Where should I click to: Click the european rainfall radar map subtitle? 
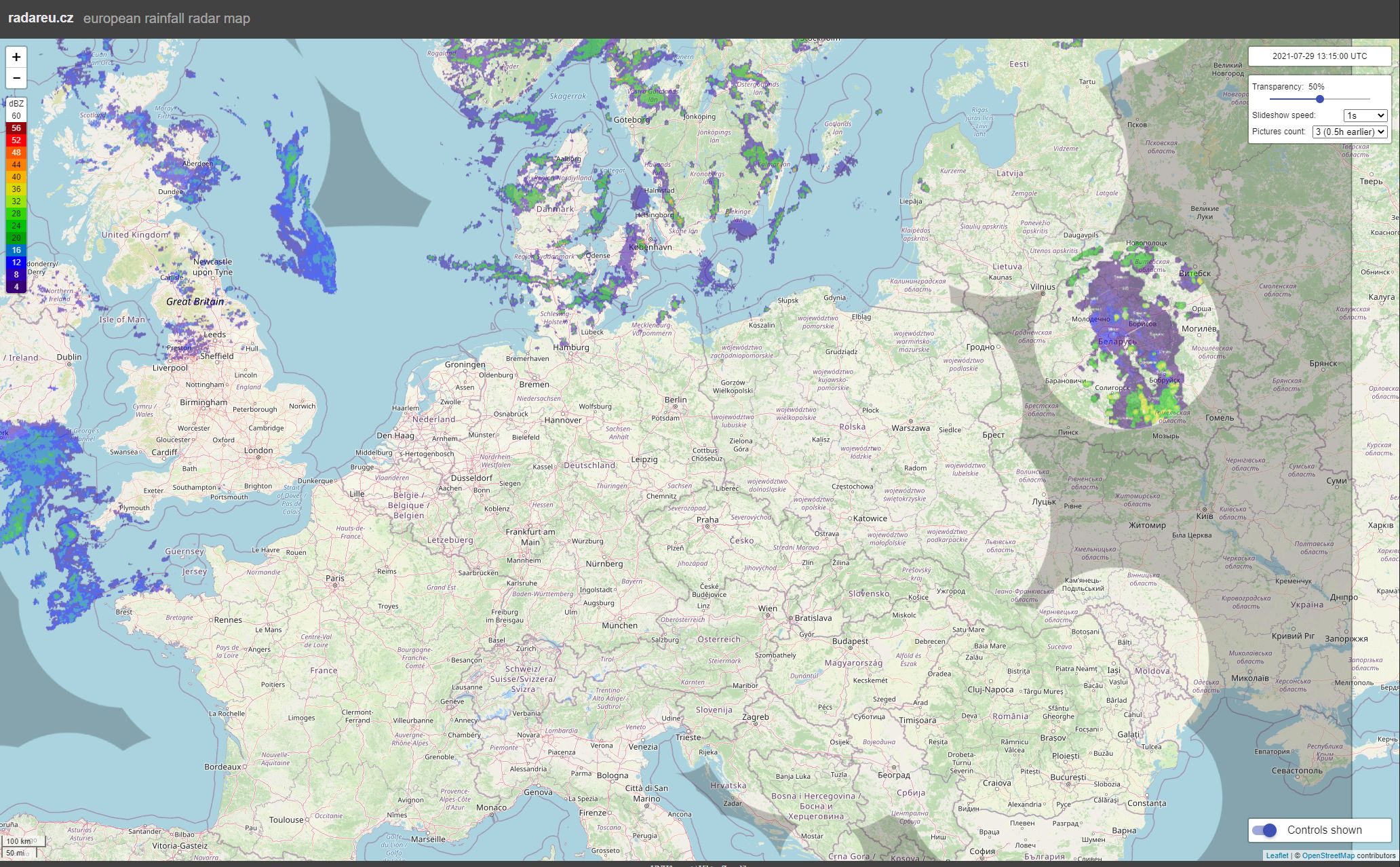(166, 18)
